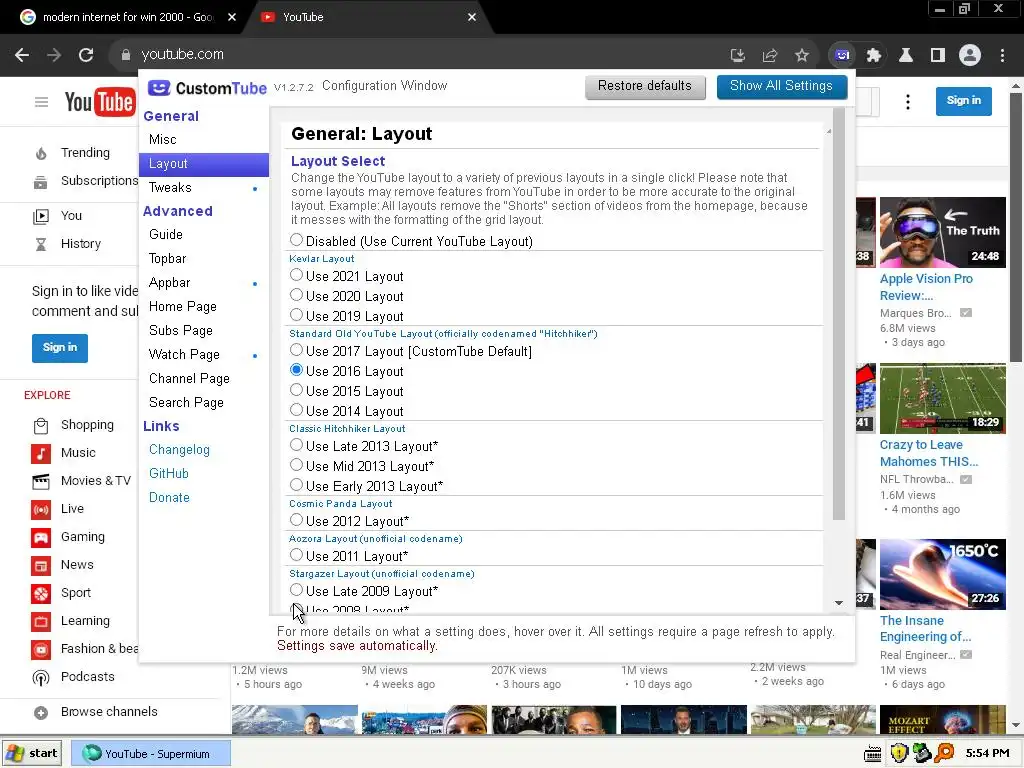Click the Browse channels plus icon
The width and height of the screenshot is (1024, 768).
coord(40,712)
